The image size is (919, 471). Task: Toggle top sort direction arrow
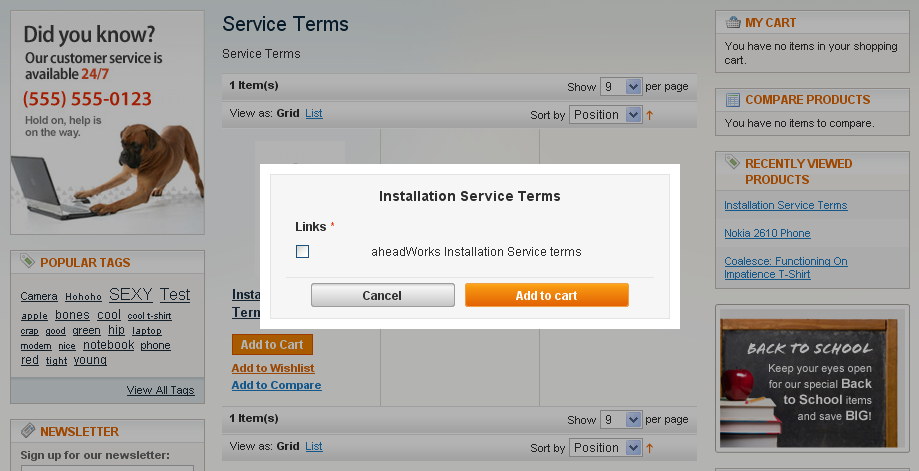649,115
